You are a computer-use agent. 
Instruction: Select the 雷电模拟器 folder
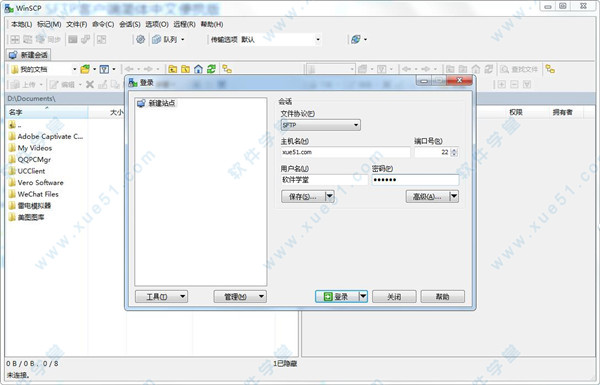[30, 206]
